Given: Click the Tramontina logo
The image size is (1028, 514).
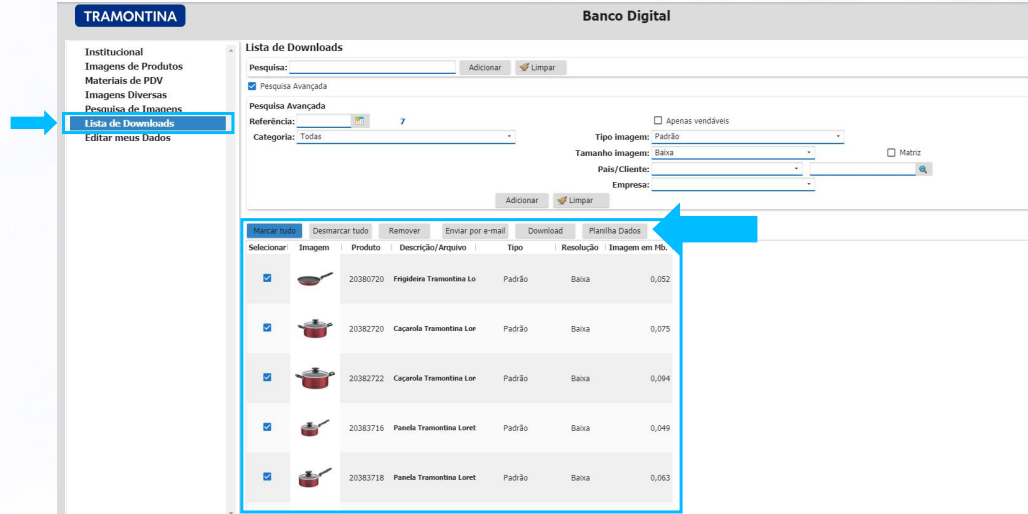Looking at the screenshot, I should click(130, 16).
